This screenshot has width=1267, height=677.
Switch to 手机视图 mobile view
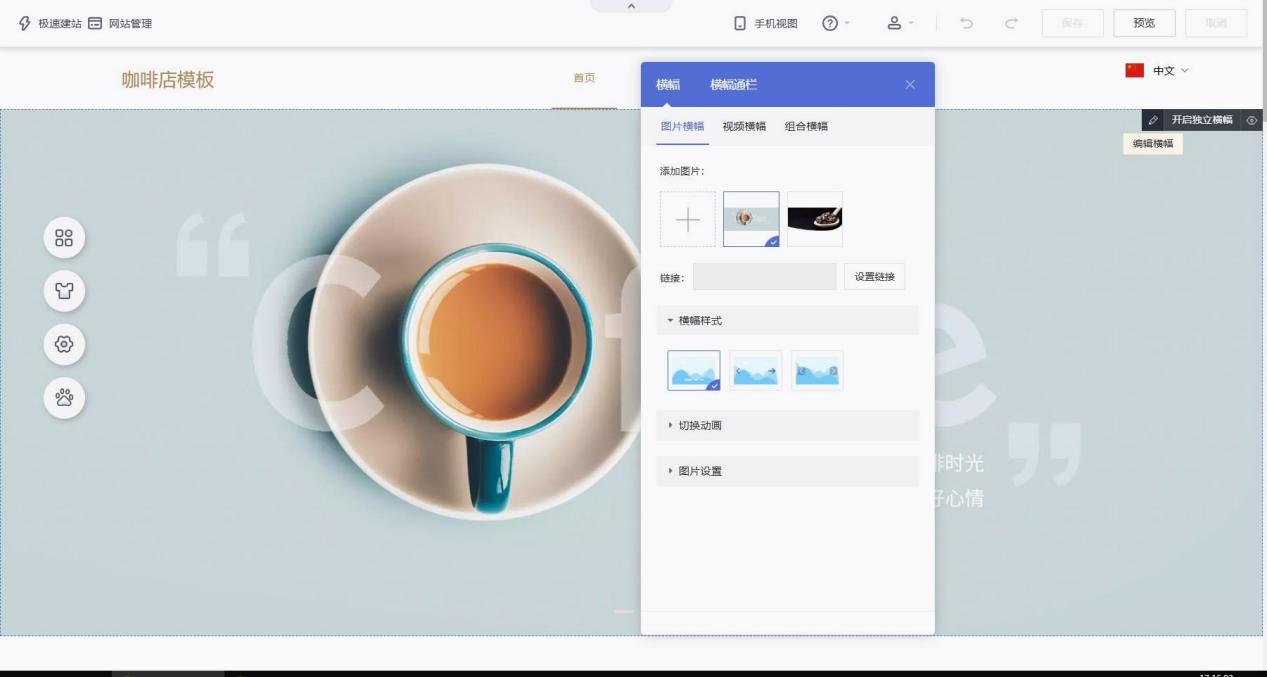[766, 24]
